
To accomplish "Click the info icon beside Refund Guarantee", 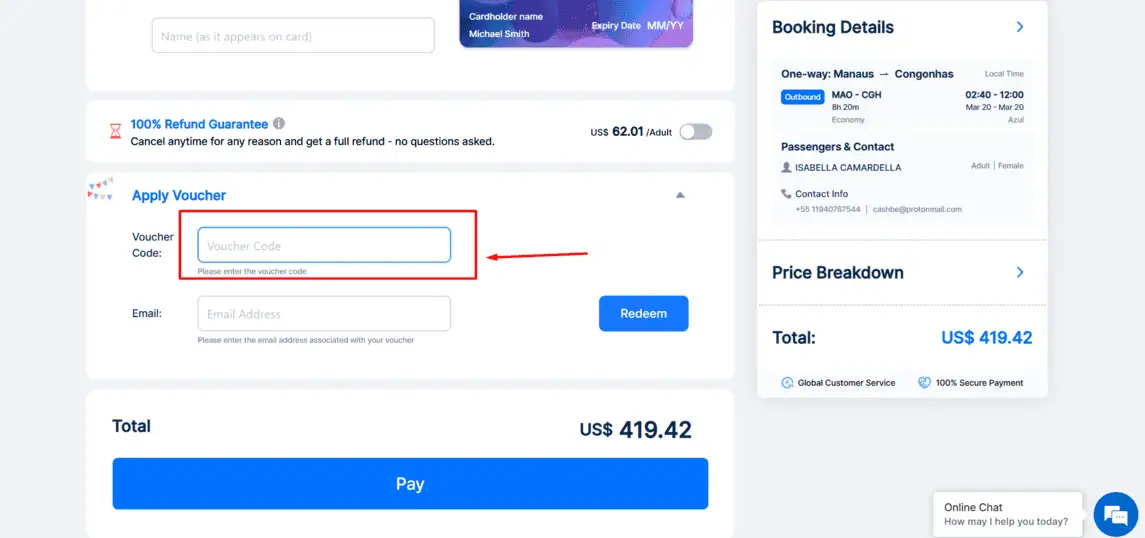I will pyautogui.click(x=279, y=124).
